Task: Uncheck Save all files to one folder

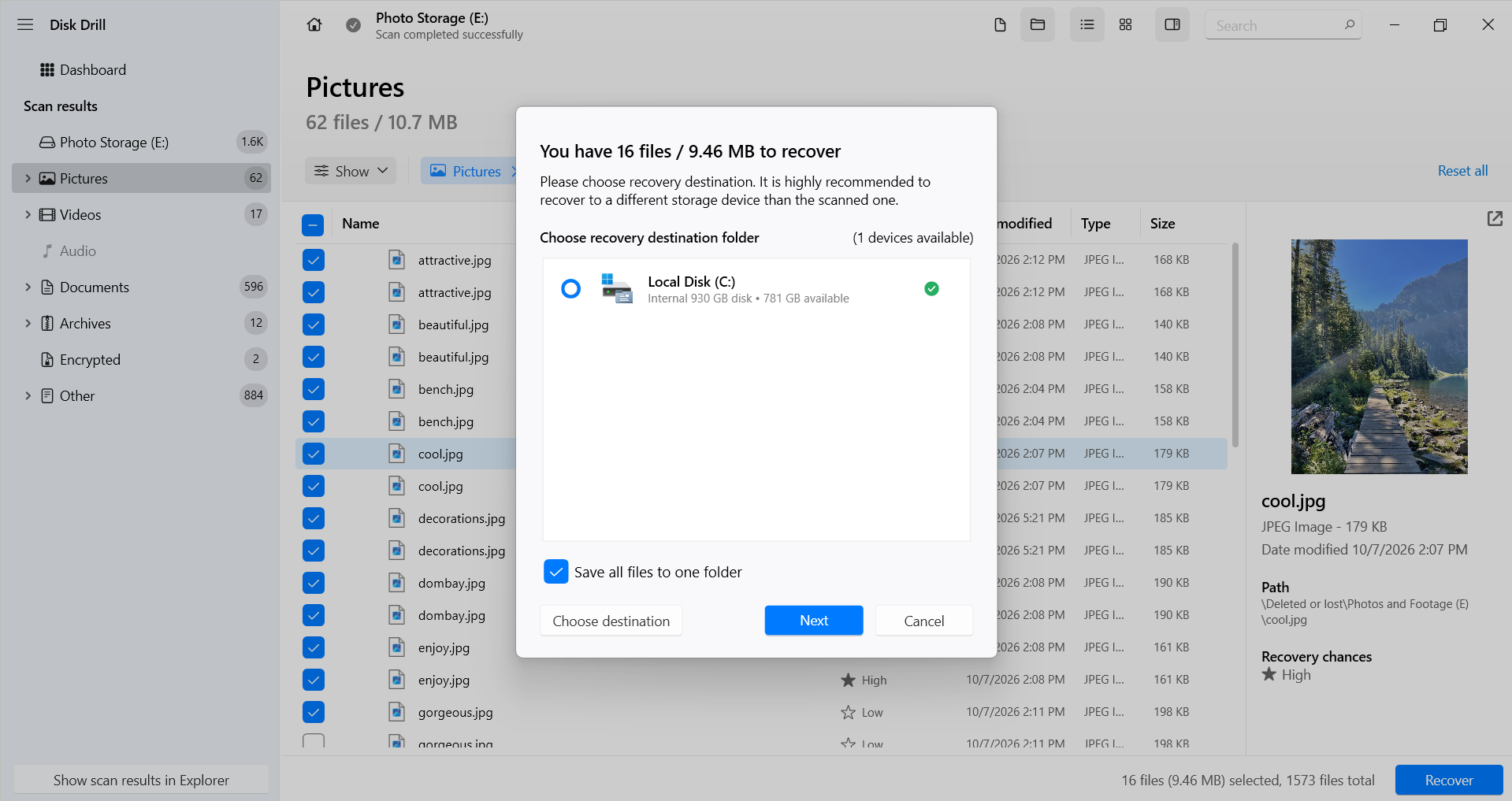Action: click(x=556, y=572)
